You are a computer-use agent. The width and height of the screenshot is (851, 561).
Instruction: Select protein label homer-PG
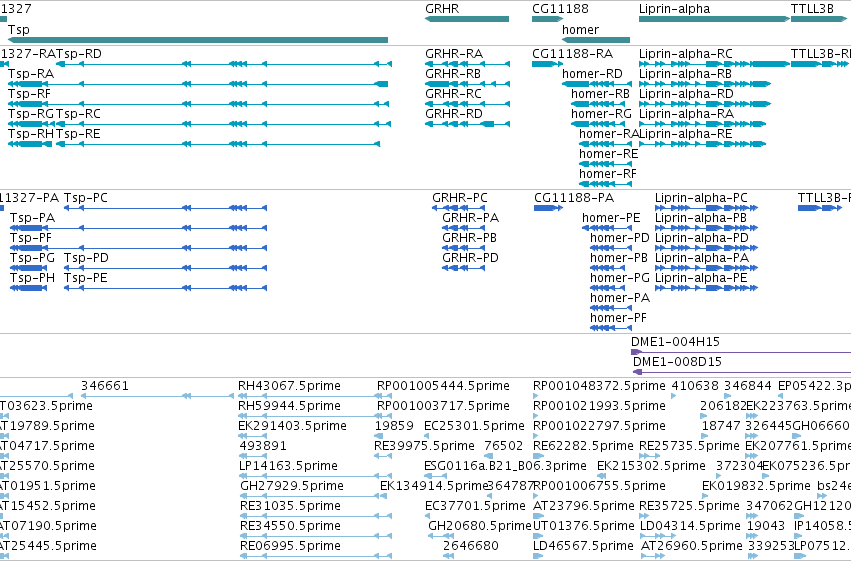pos(620,278)
